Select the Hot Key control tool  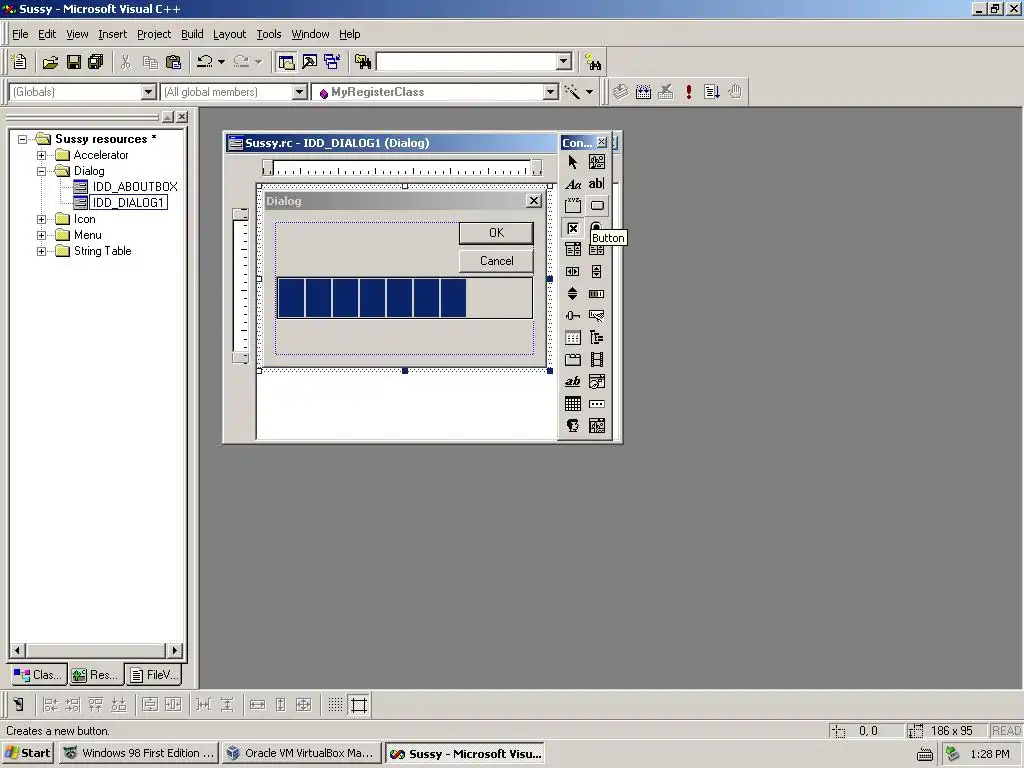point(597,315)
